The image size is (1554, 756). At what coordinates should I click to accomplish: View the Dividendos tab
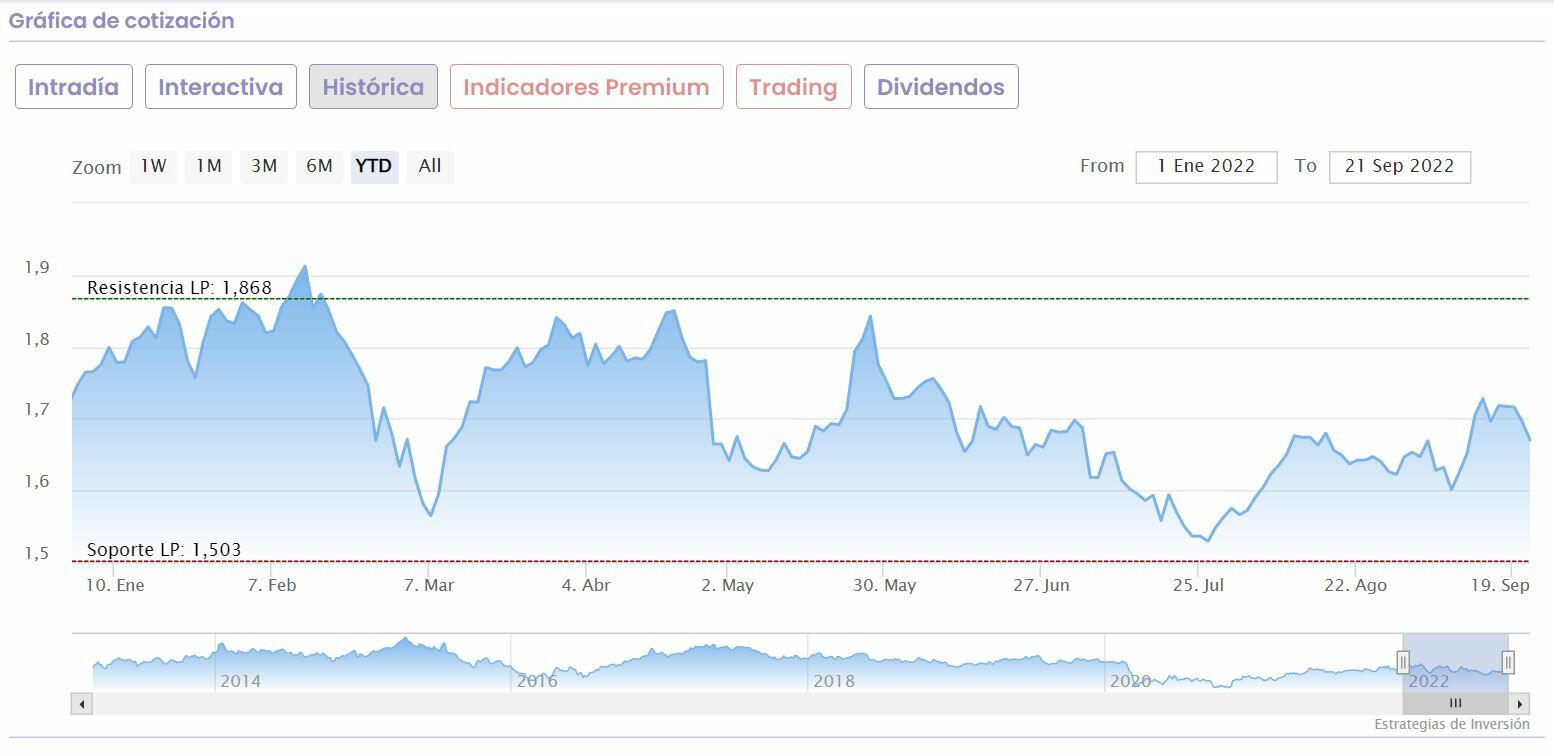[940, 87]
